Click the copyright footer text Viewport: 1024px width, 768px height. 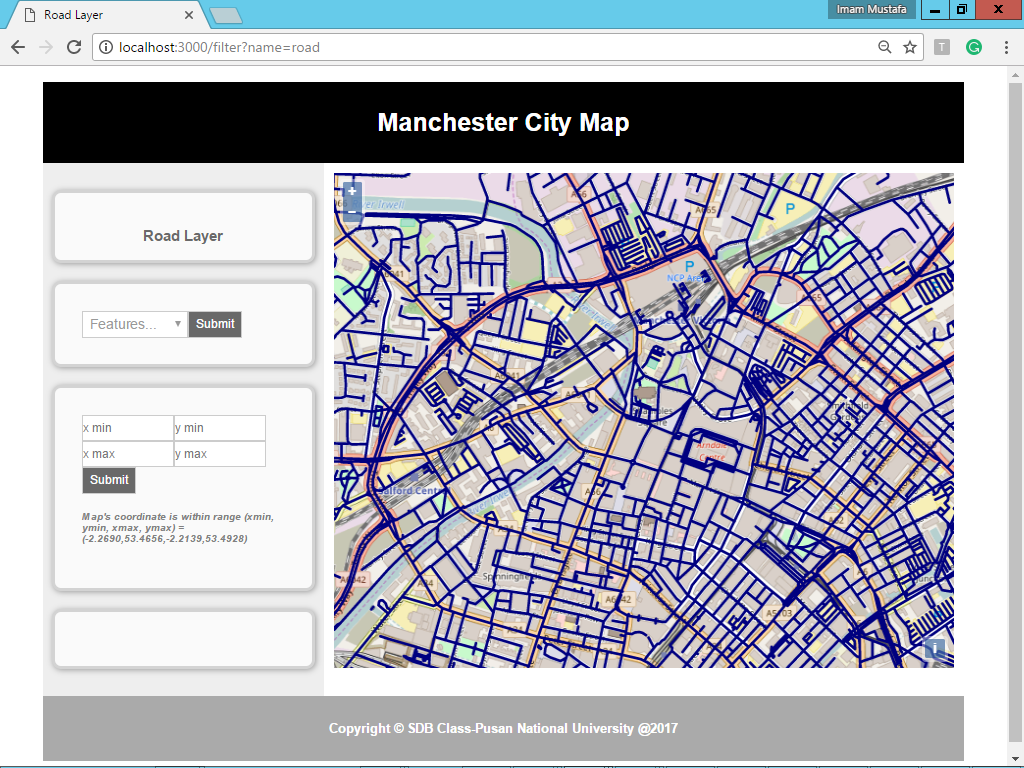click(504, 728)
